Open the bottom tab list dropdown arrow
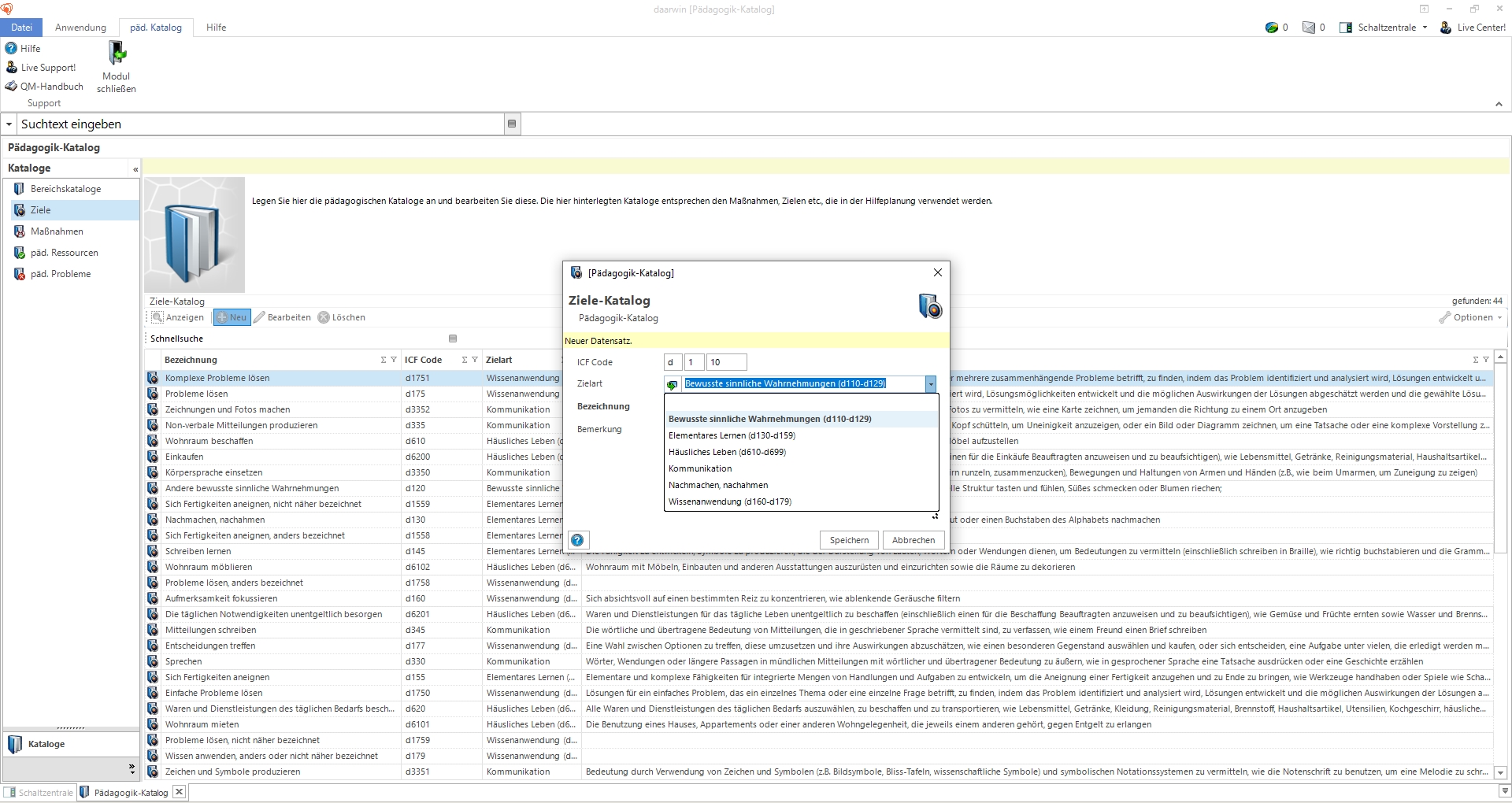1512x803 pixels. tap(1503, 790)
